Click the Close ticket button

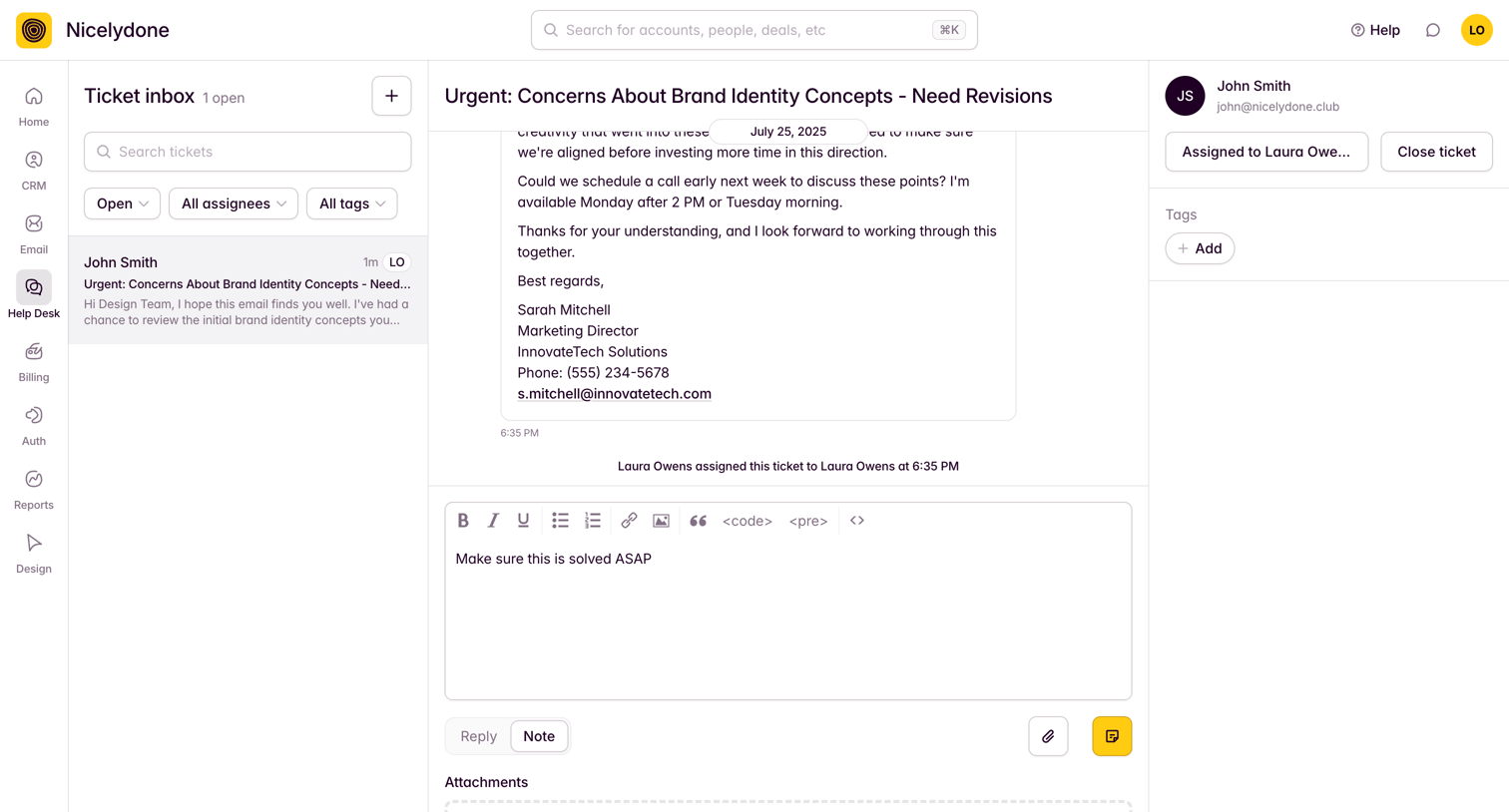(1436, 152)
